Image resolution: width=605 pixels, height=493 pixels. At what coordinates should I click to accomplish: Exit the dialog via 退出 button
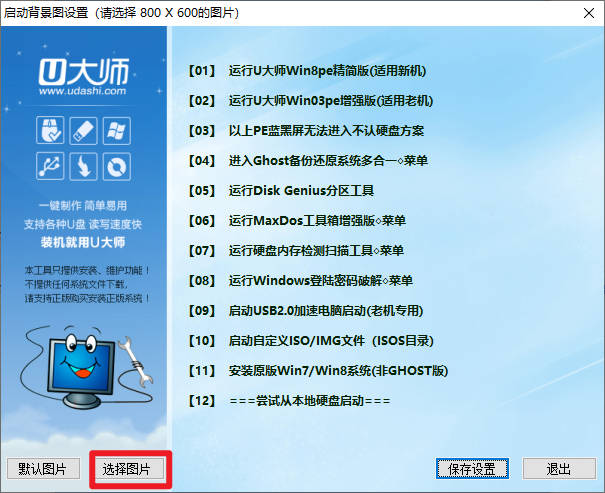tap(559, 469)
